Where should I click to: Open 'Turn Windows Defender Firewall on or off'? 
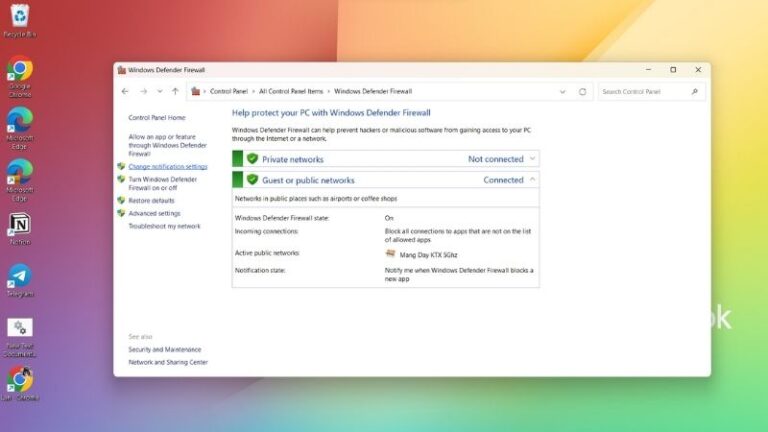coord(163,183)
